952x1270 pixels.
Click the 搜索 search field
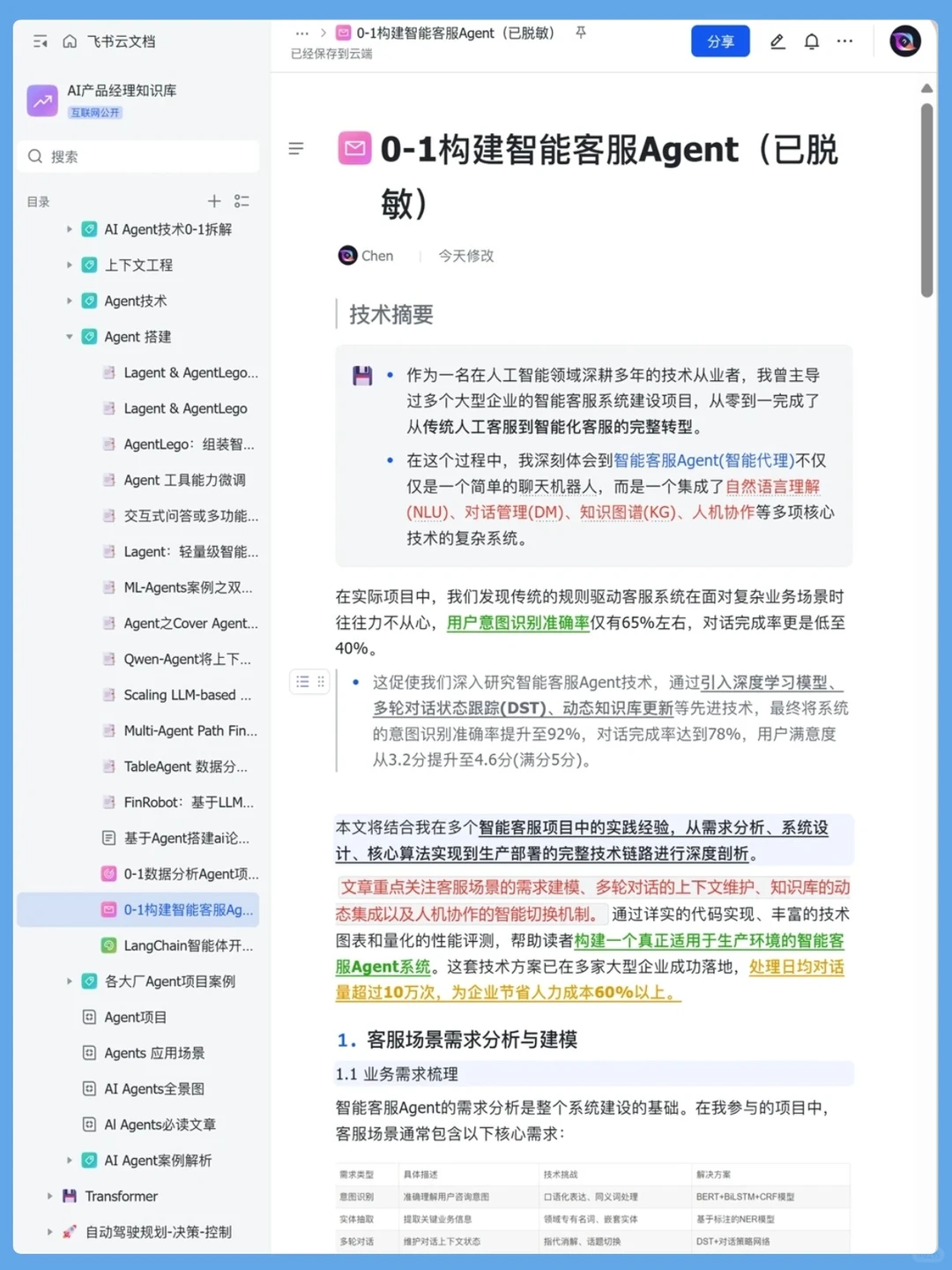138,156
